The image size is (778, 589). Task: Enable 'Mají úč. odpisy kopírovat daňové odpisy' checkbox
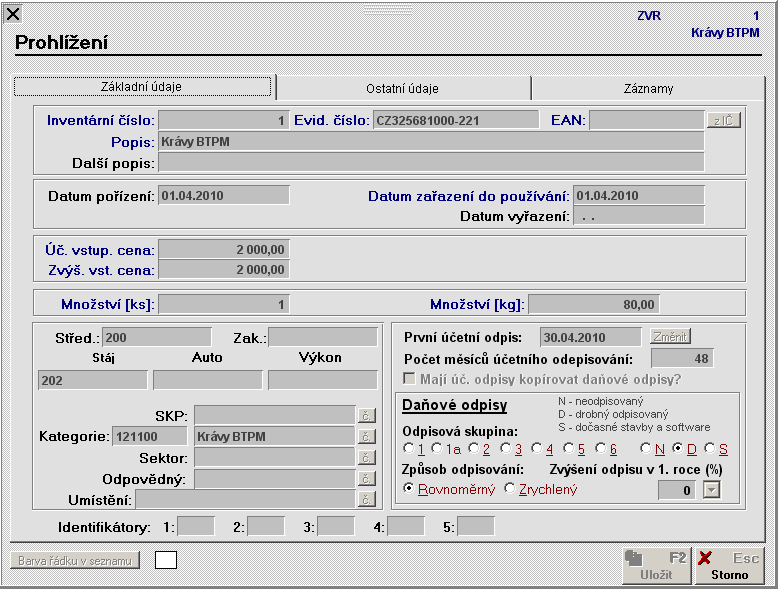[409, 379]
